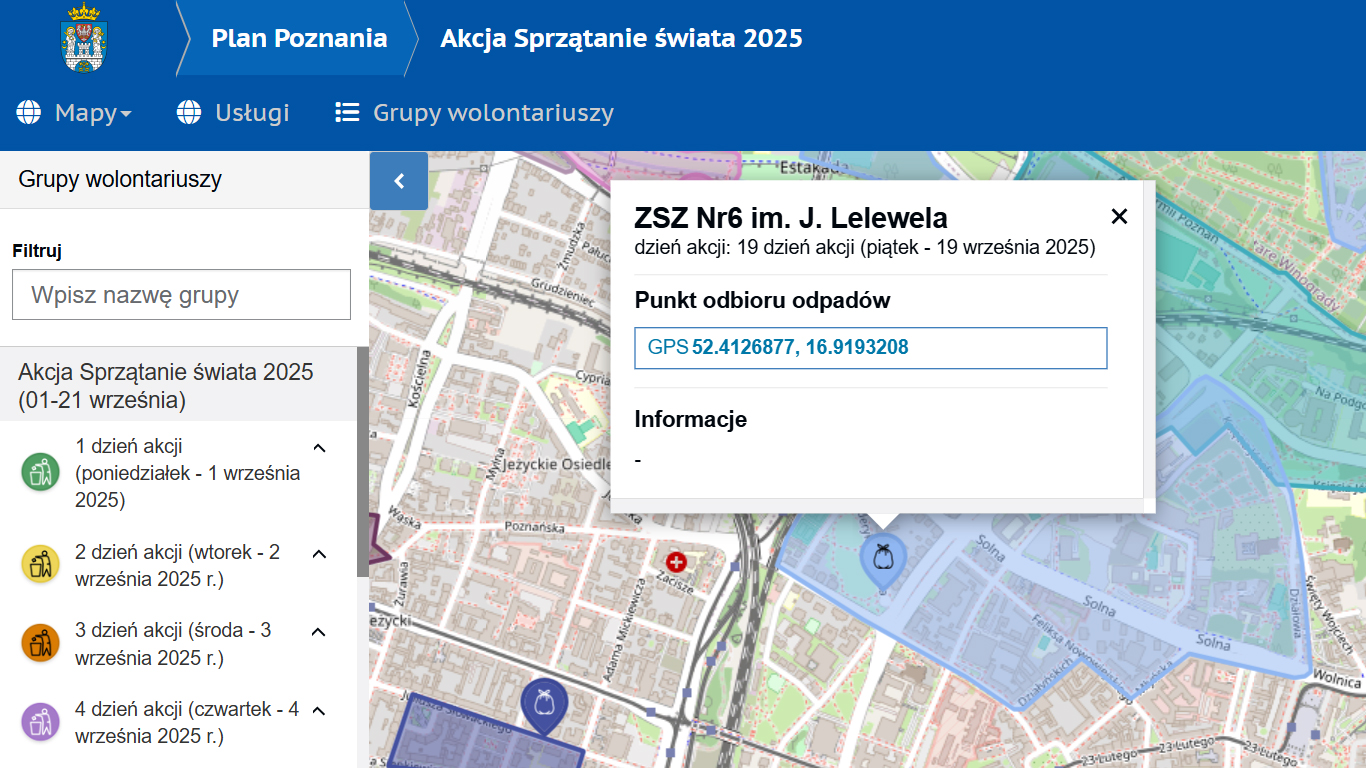The image size is (1366, 768).
Task: Click the red cross hospital map icon
Action: pos(677,563)
